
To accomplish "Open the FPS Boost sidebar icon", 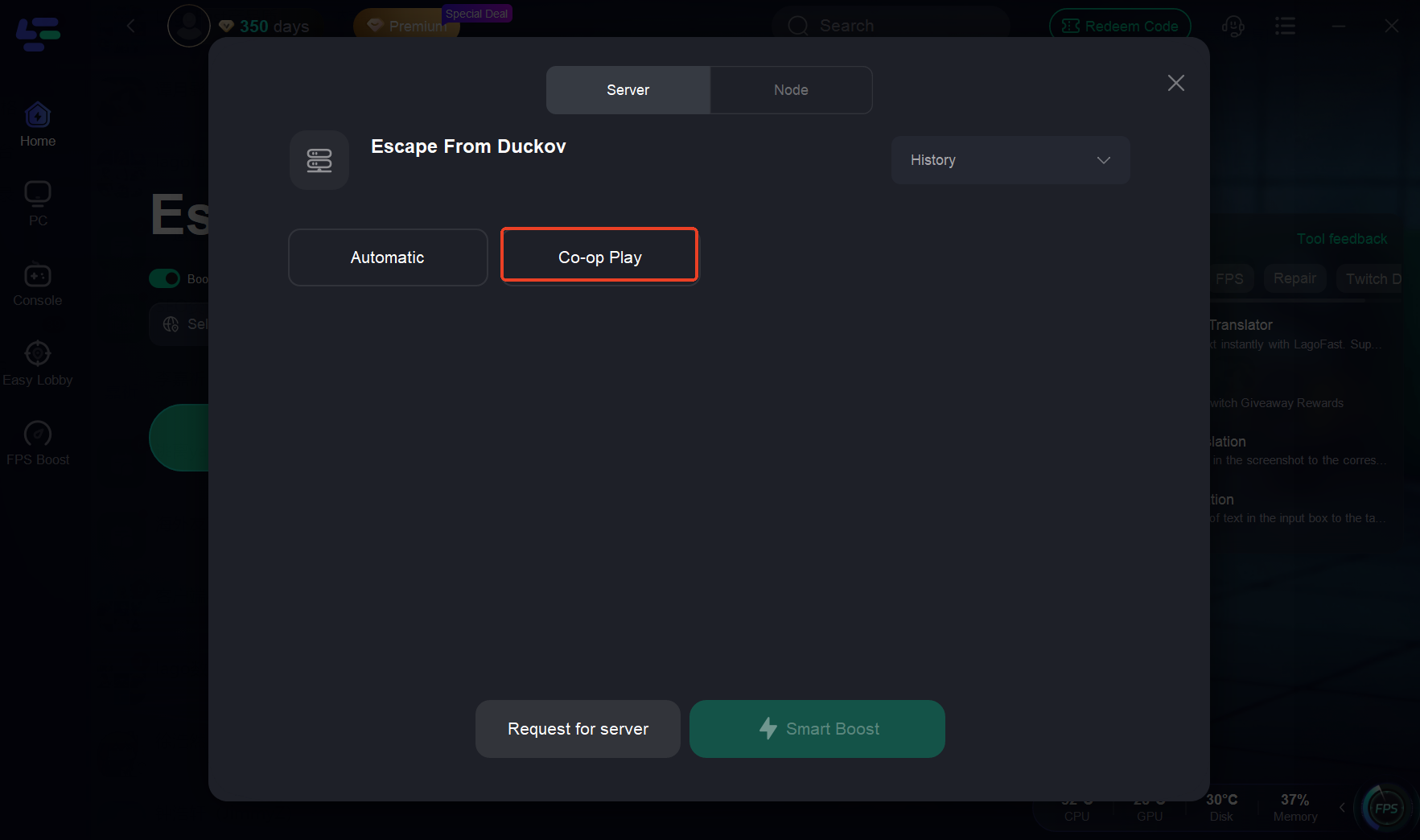I will (x=38, y=434).
